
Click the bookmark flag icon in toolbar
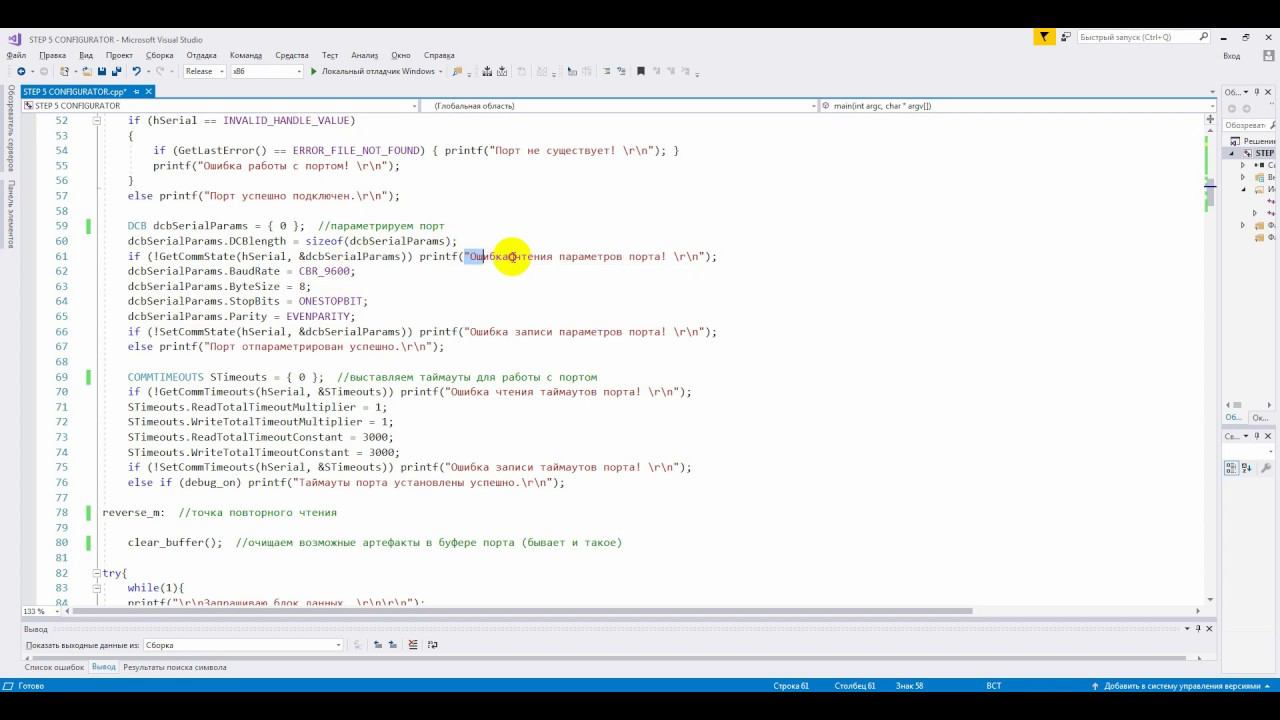pos(641,72)
